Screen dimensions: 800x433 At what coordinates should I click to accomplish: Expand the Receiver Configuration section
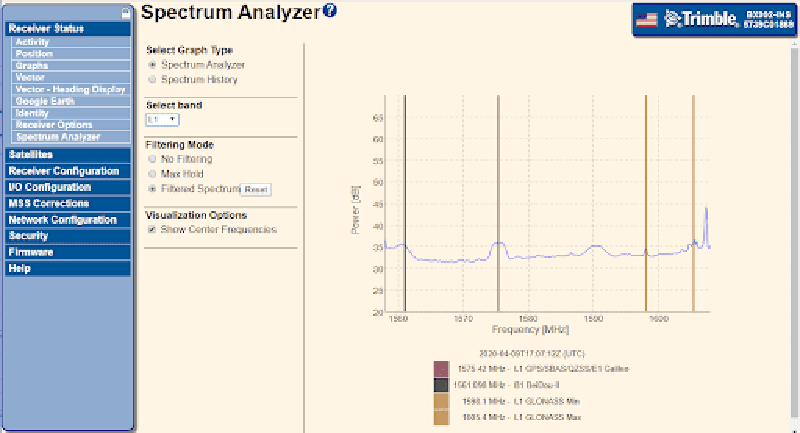(x=66, y=171)
